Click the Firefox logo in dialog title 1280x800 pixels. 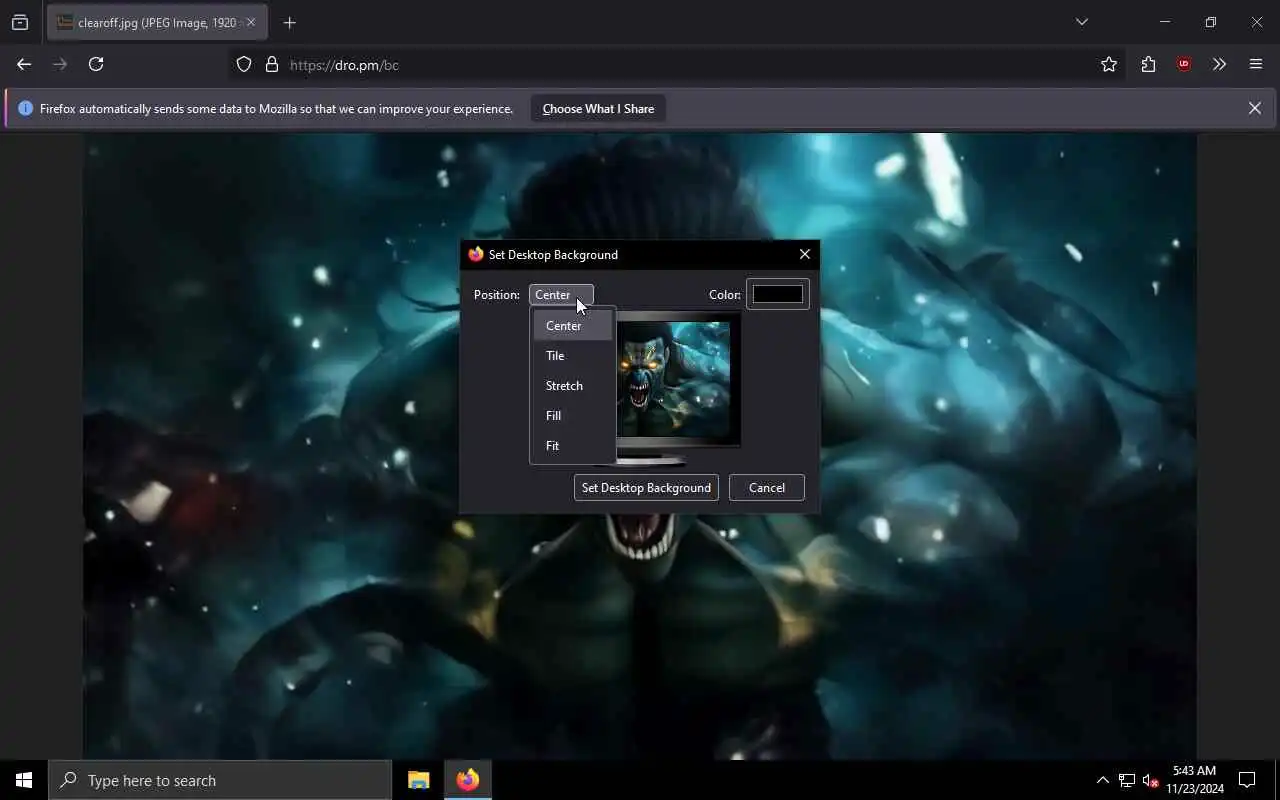click(x=476, y=254)
